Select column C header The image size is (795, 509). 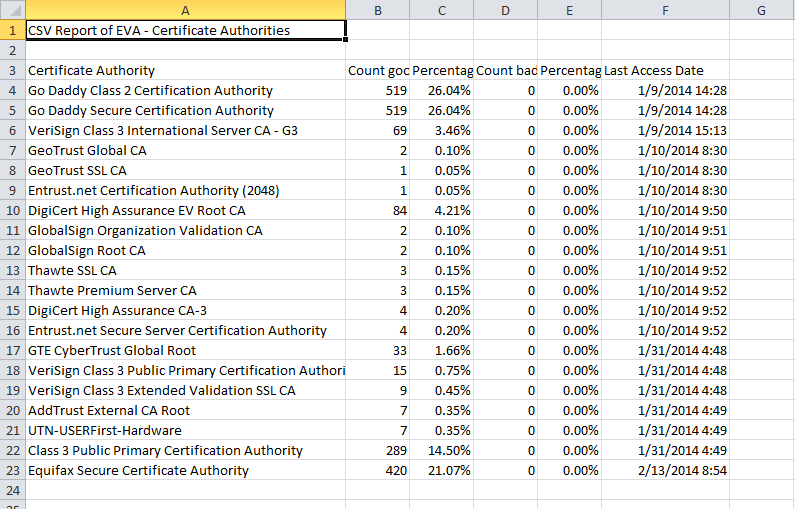pyautogui.click(x=442, y=10)
